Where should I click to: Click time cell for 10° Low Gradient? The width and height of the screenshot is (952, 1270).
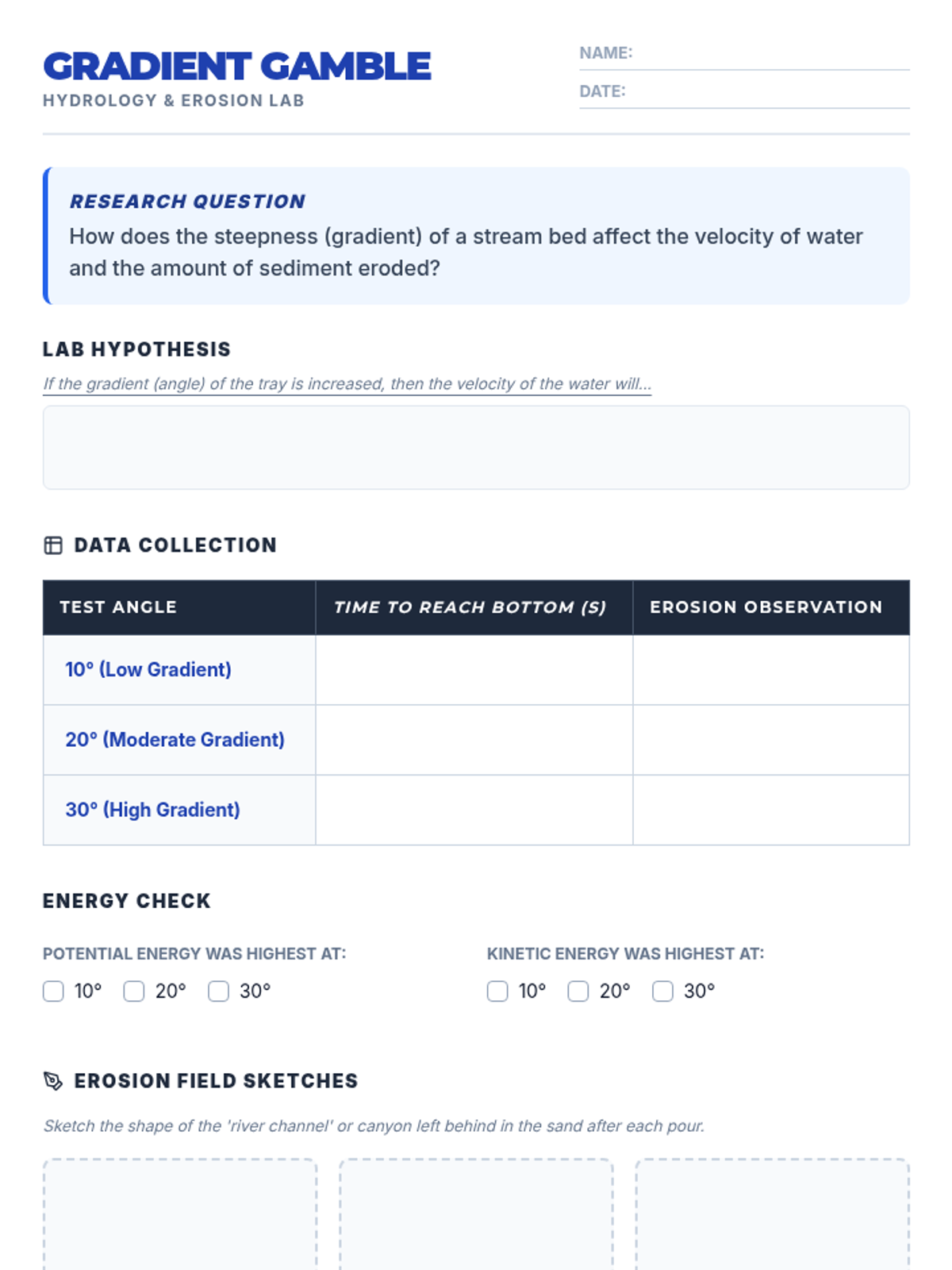click(x=474, y=670)
